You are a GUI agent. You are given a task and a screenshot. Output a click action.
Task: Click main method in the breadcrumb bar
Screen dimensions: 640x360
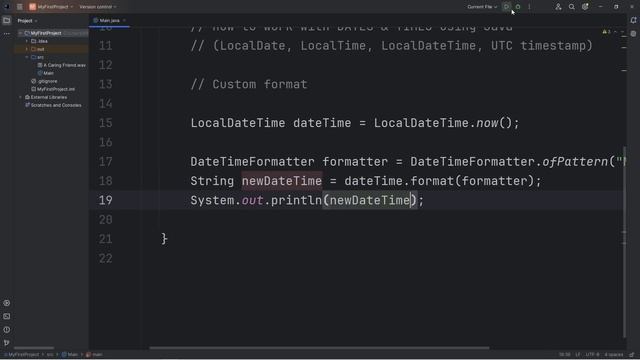(x=94, y=355)
